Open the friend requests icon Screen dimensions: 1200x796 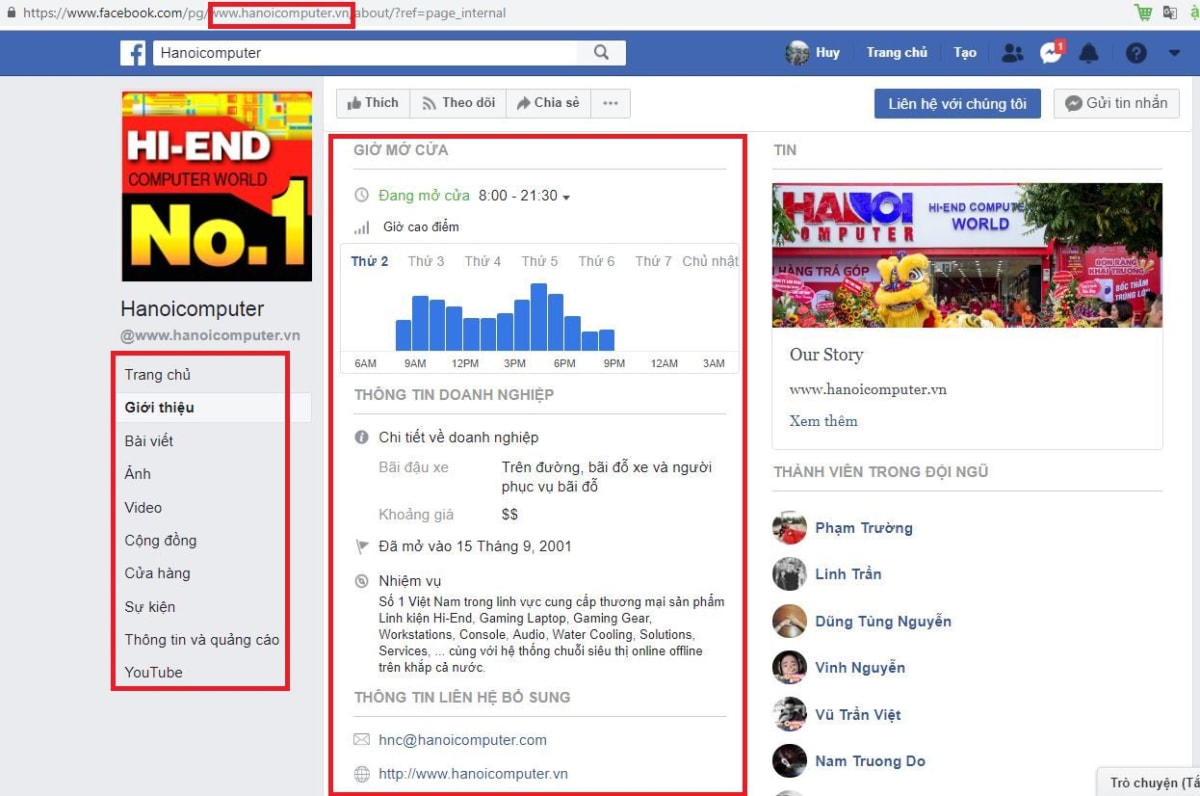[x=1012, y=53]
